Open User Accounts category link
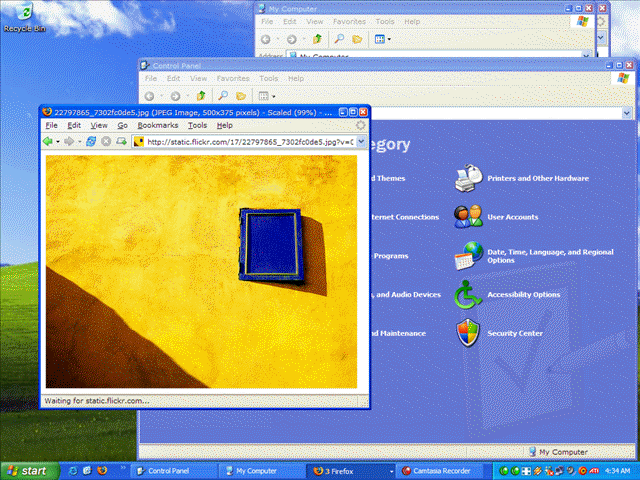Viewport: 640px width, 480px height. [513, 217]
